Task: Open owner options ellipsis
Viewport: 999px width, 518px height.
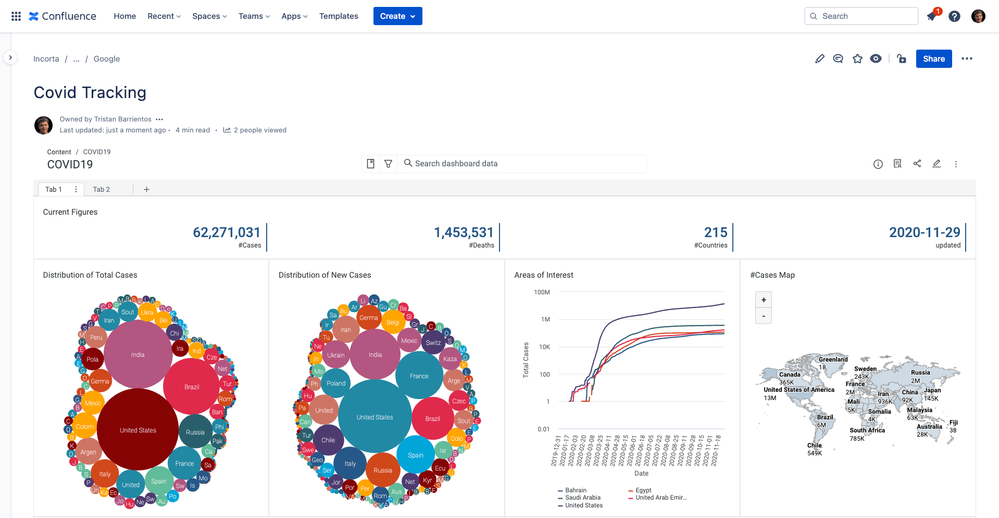Action: 159,119
